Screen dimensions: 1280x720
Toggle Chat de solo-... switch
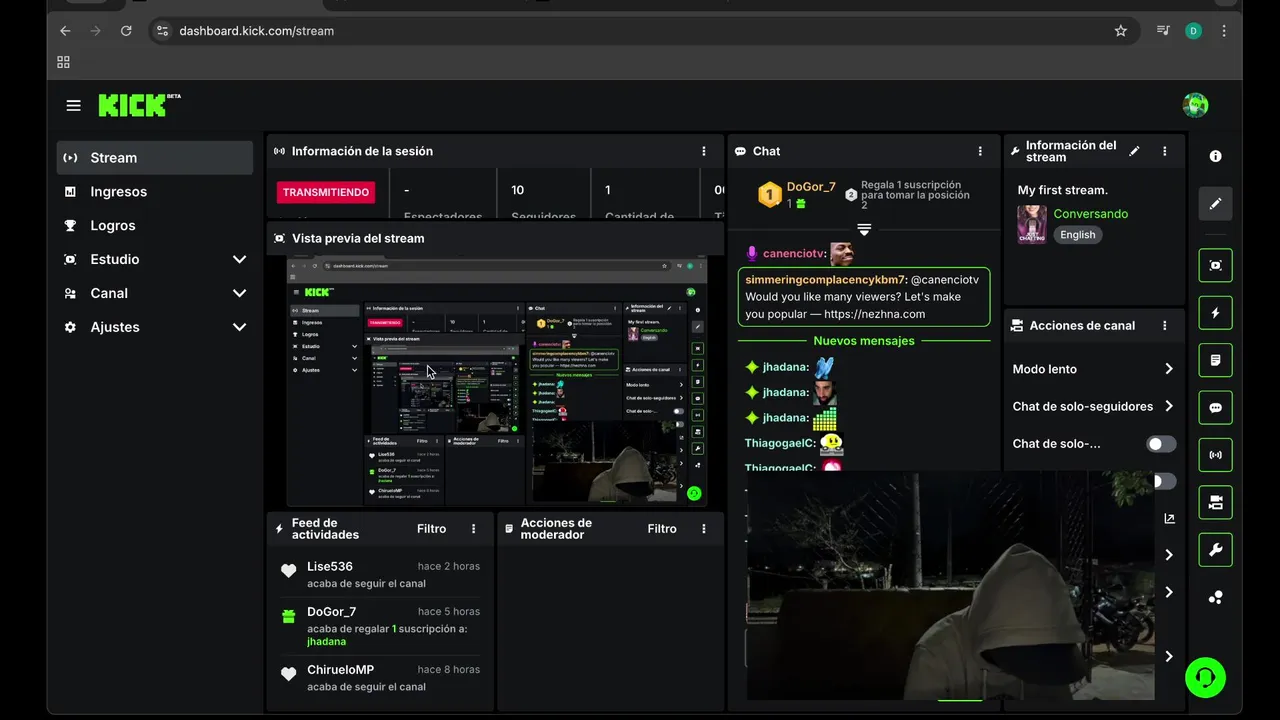pos(1161,444)
